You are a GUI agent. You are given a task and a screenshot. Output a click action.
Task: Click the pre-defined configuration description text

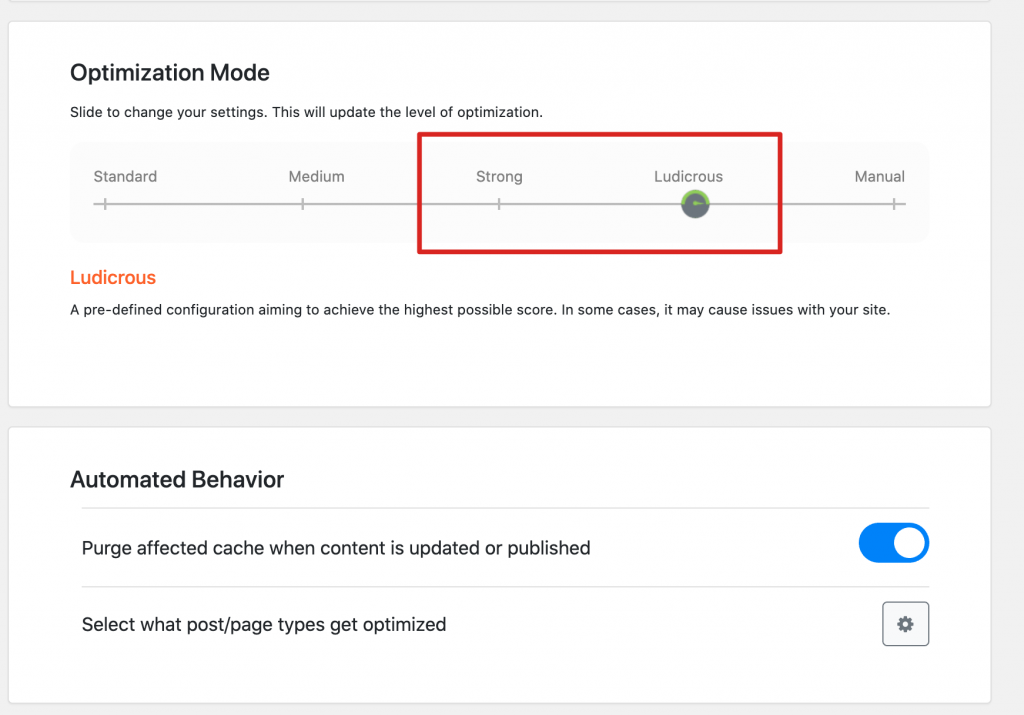pos(479,310)
